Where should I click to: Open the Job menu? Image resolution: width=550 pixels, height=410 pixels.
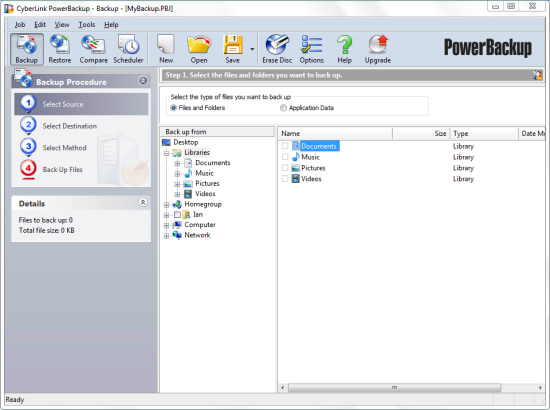pos(20,25)
